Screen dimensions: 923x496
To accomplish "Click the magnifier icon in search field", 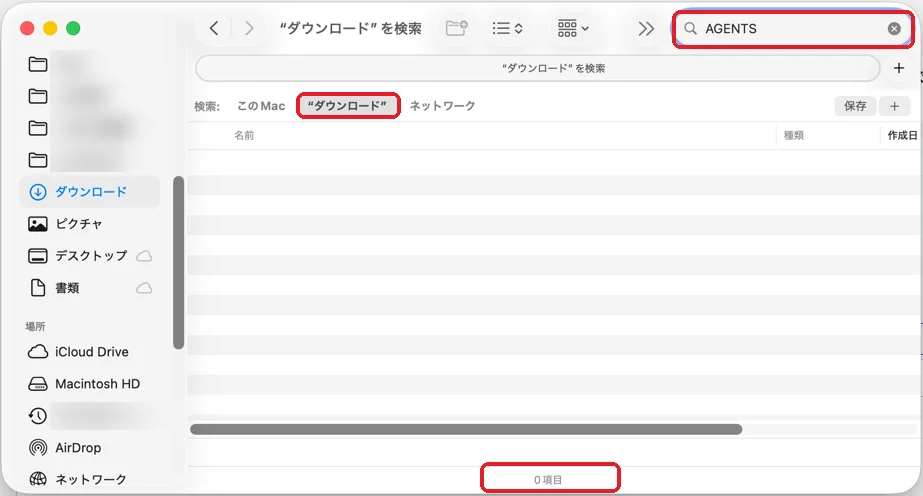I will [690, 28].
